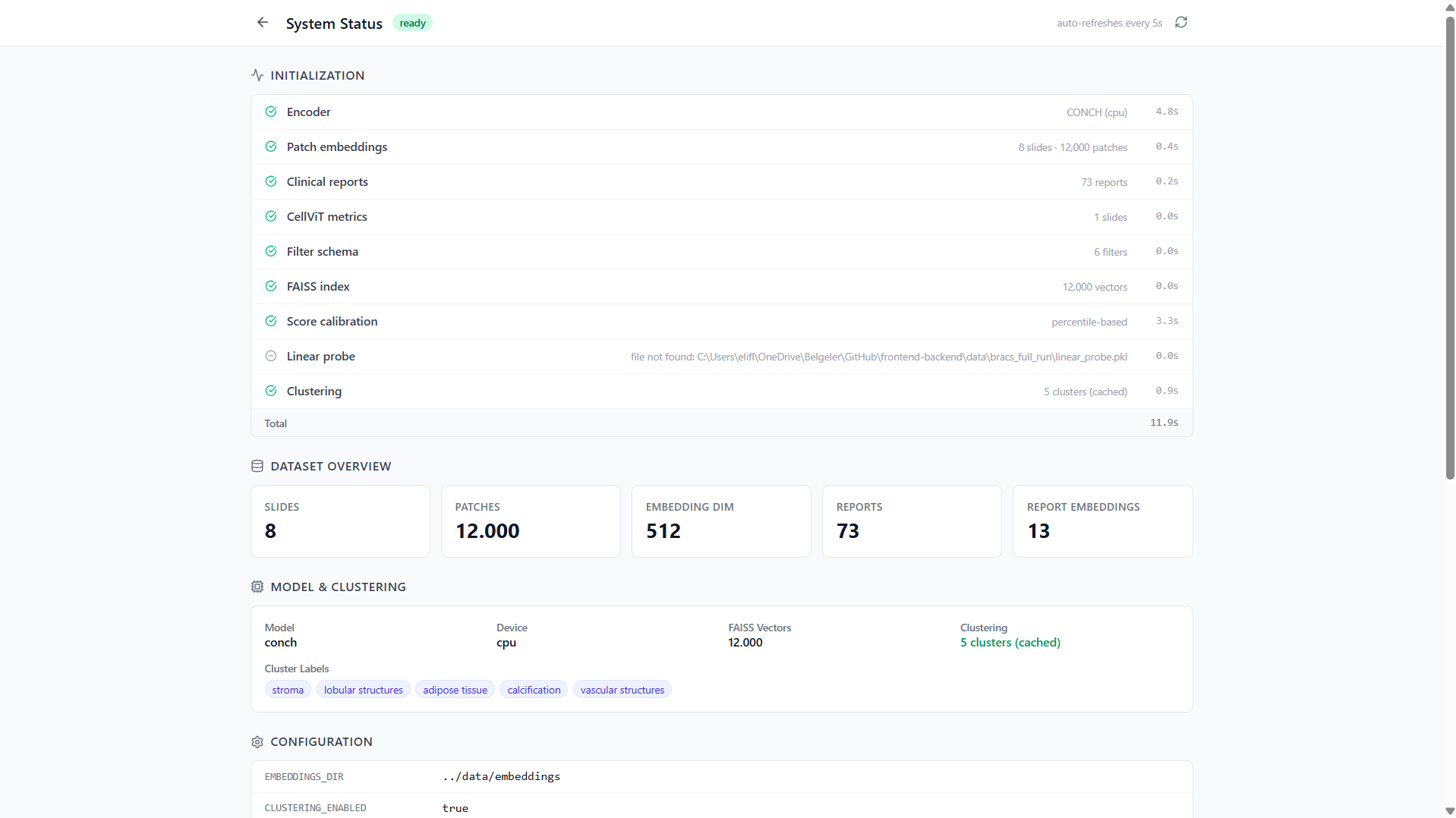
Task: Click the '6 filters' detail text
Action: pos(1111,252)
